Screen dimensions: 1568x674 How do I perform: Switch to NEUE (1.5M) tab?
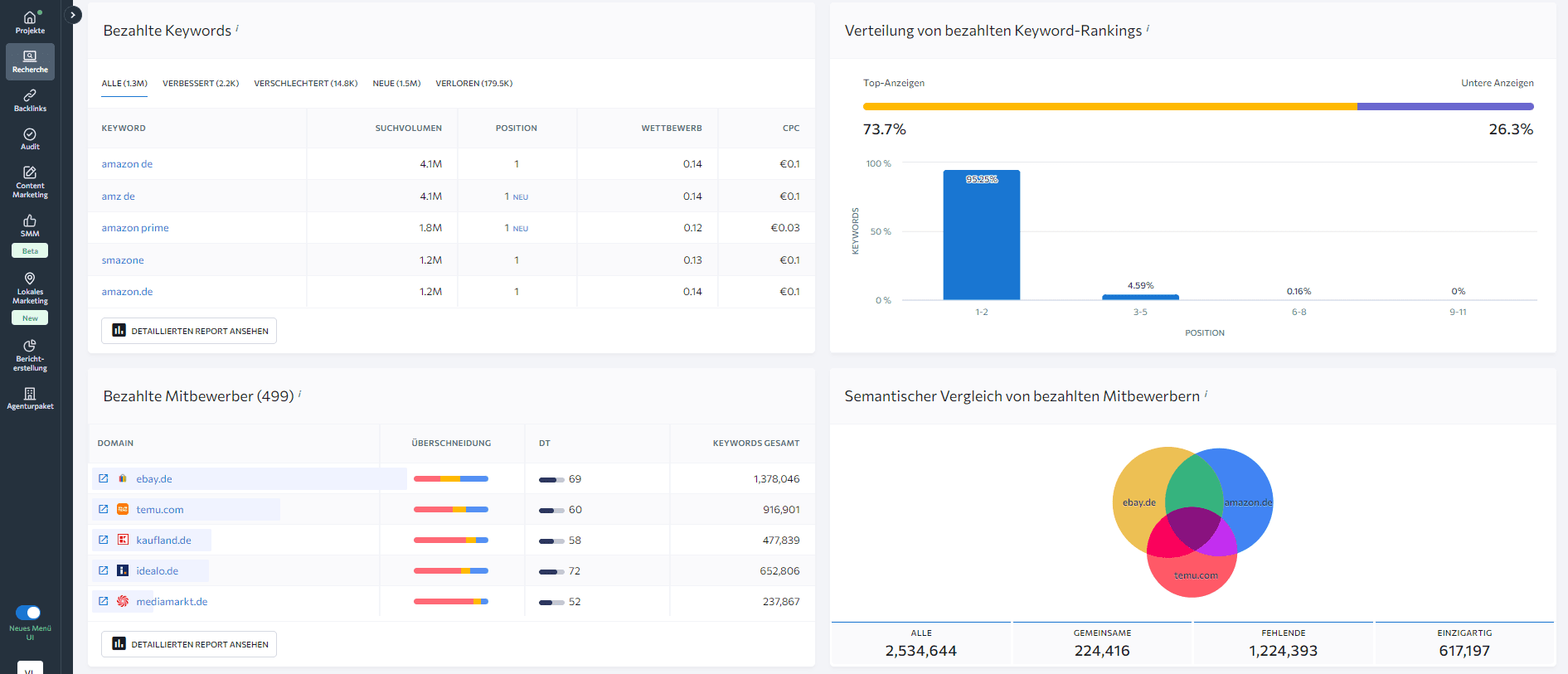coord(396,83)
